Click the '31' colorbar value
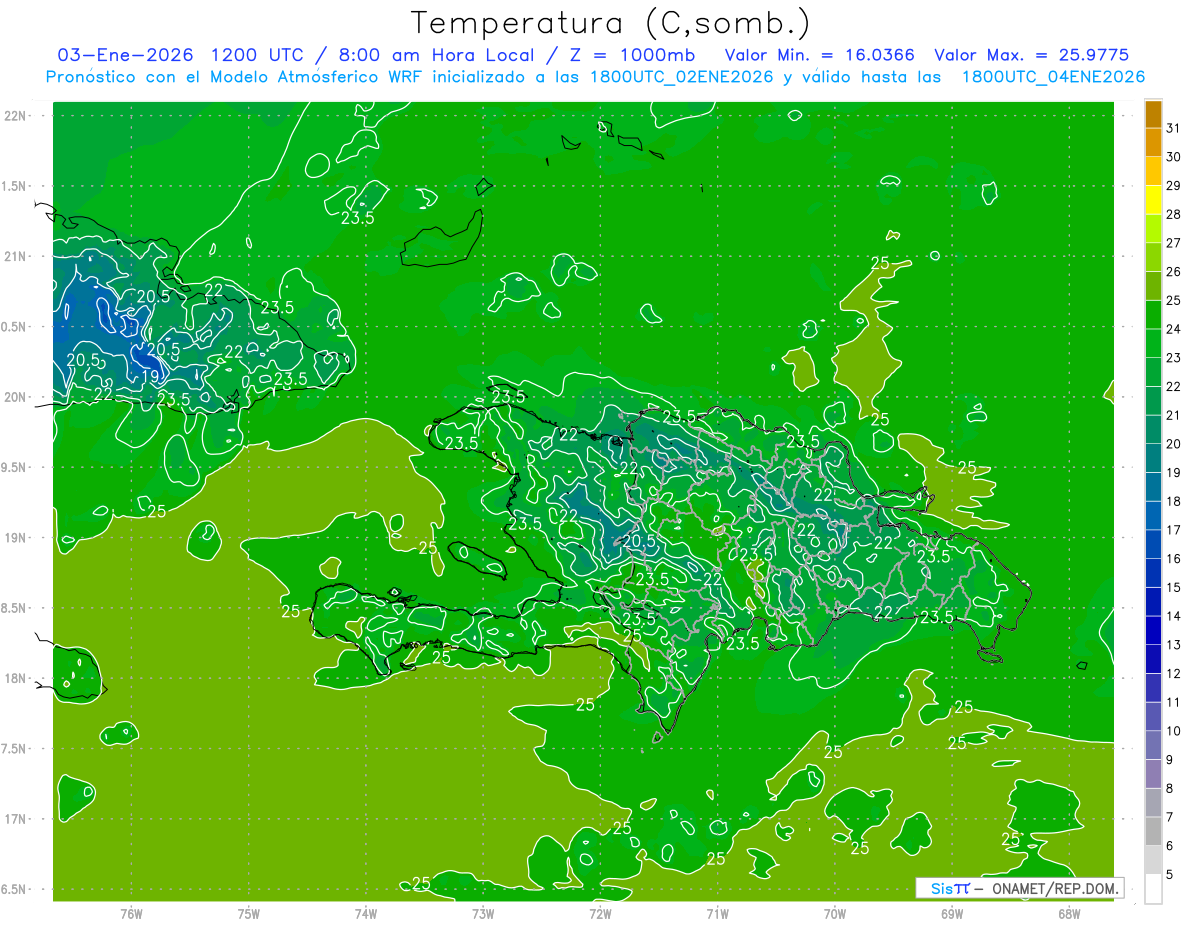Viewport: 1200px width, 927px height. point(1174,128)
